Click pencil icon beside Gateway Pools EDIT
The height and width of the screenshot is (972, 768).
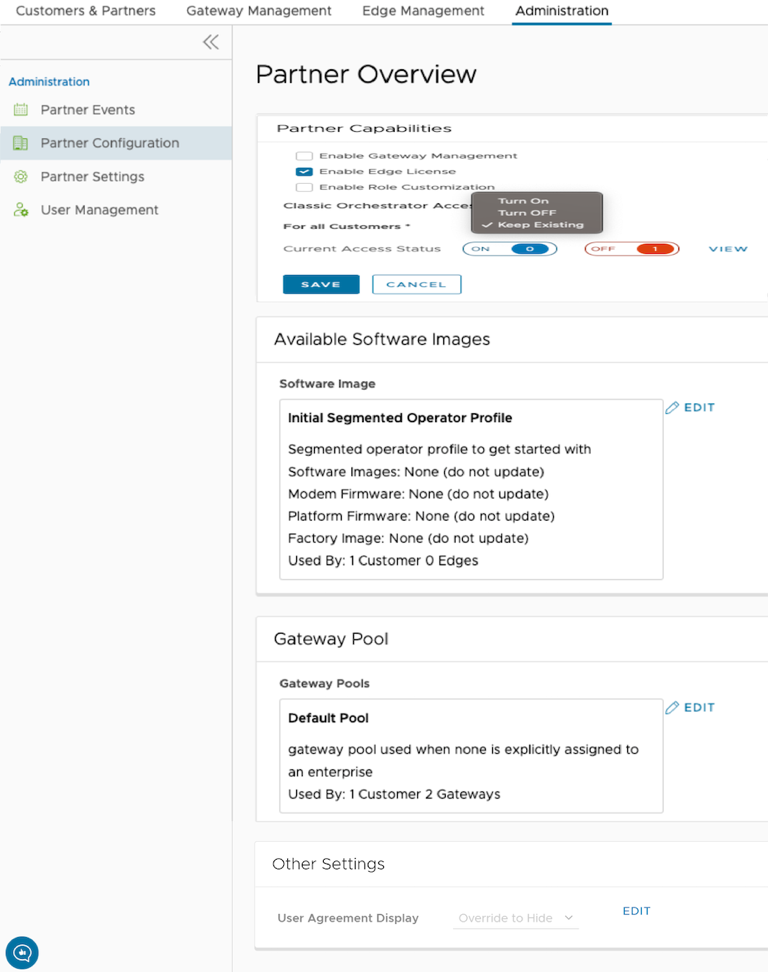click(672, 708)
